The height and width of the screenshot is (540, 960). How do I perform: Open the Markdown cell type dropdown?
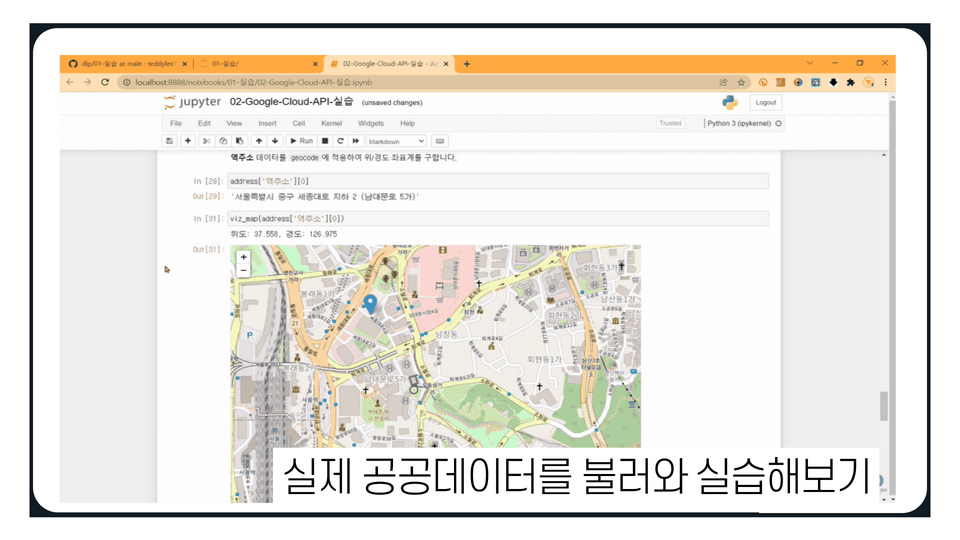tap(396, 141)
